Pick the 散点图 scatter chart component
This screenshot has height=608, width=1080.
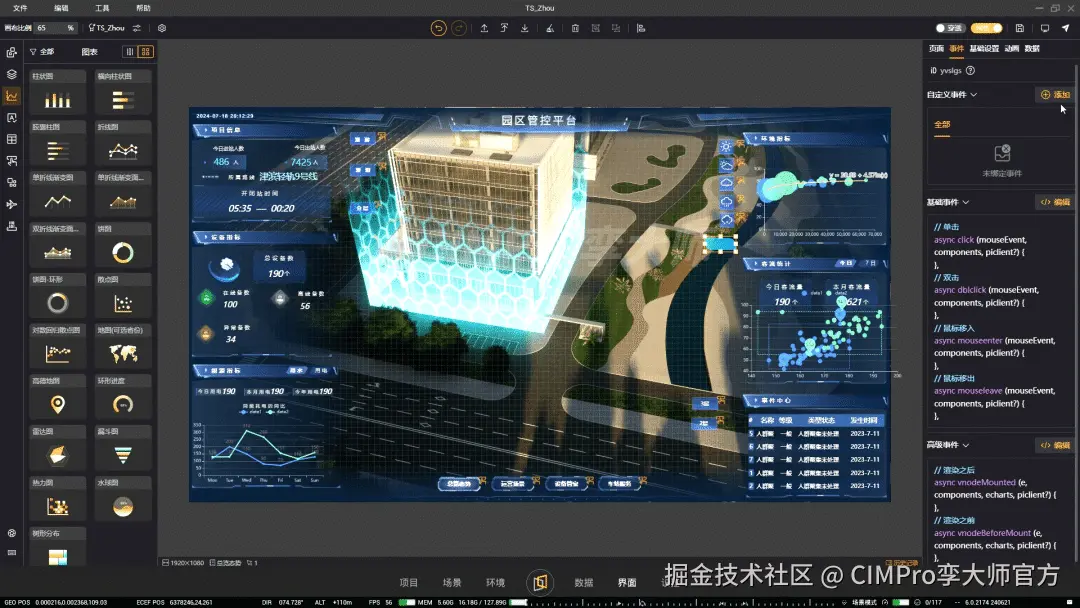click(123, 297)
